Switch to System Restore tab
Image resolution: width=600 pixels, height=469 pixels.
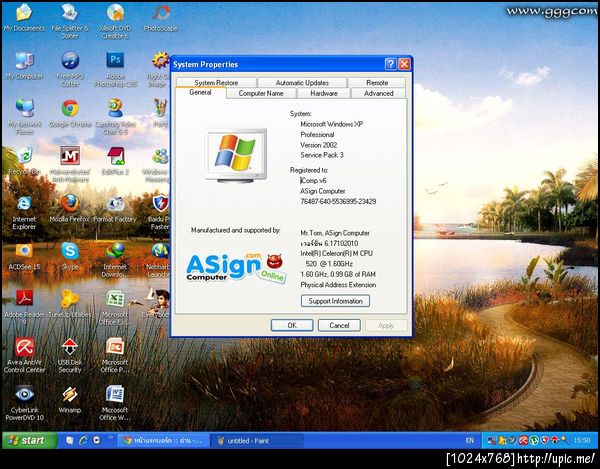click(216, 83)
